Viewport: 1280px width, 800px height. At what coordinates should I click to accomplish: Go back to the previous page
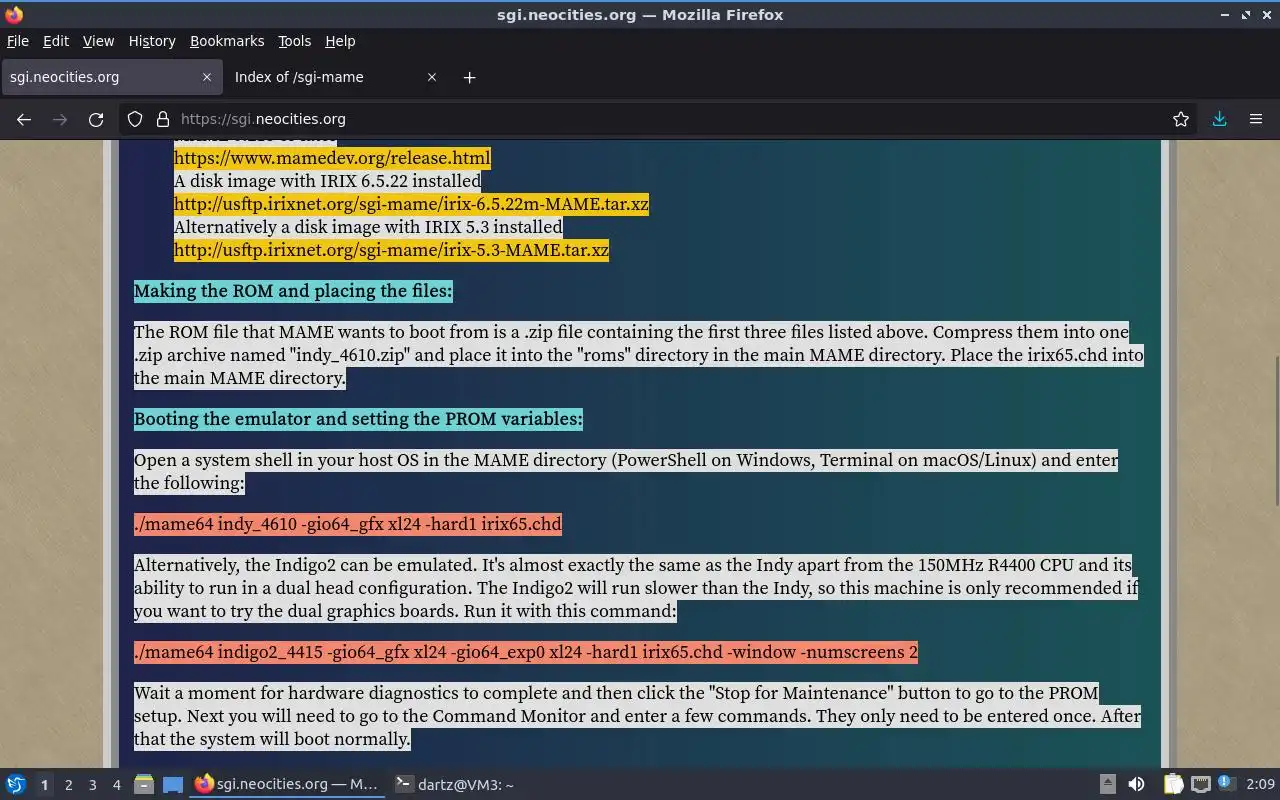pos(24,119)
